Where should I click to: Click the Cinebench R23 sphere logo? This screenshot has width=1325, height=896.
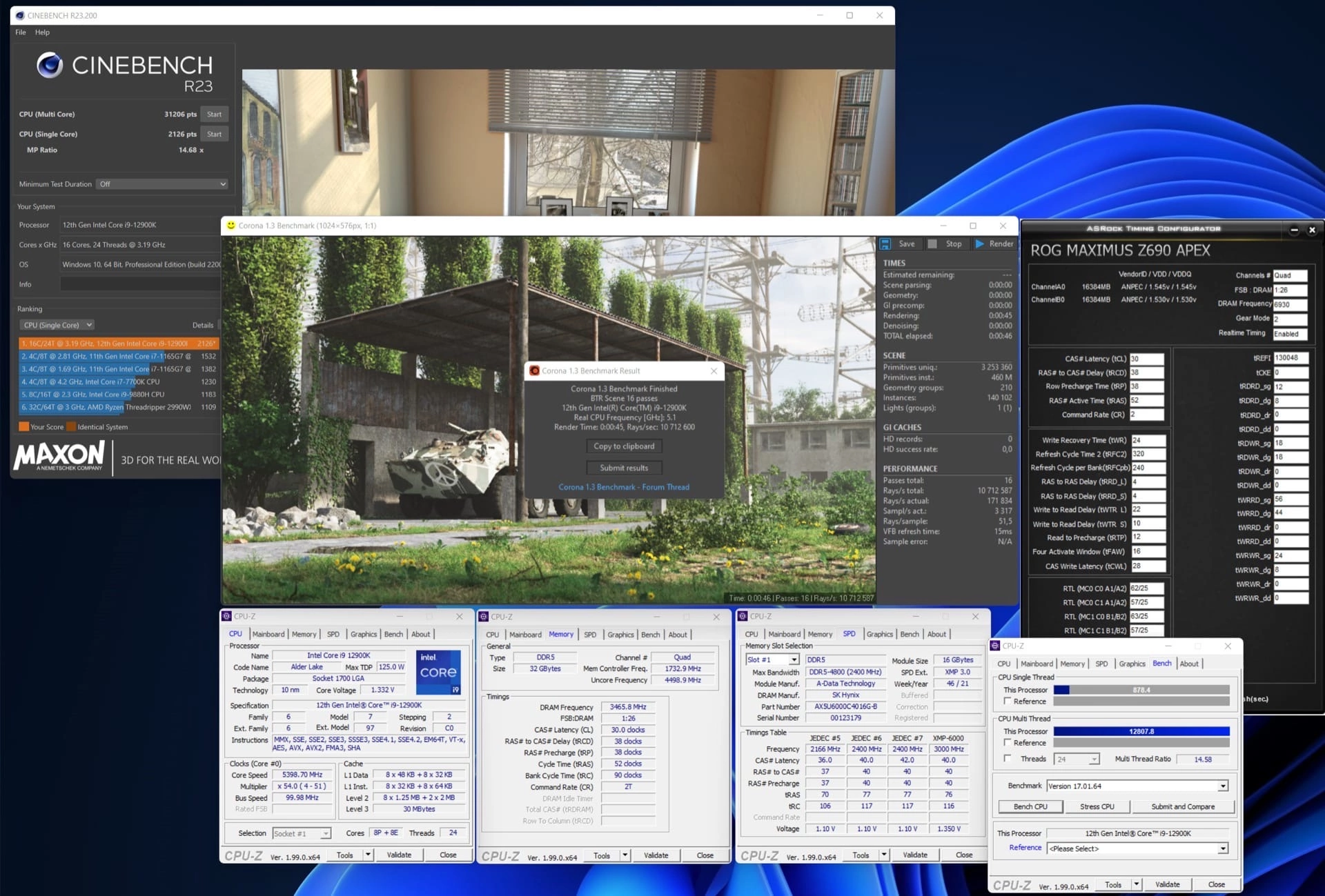click(50, 66)
